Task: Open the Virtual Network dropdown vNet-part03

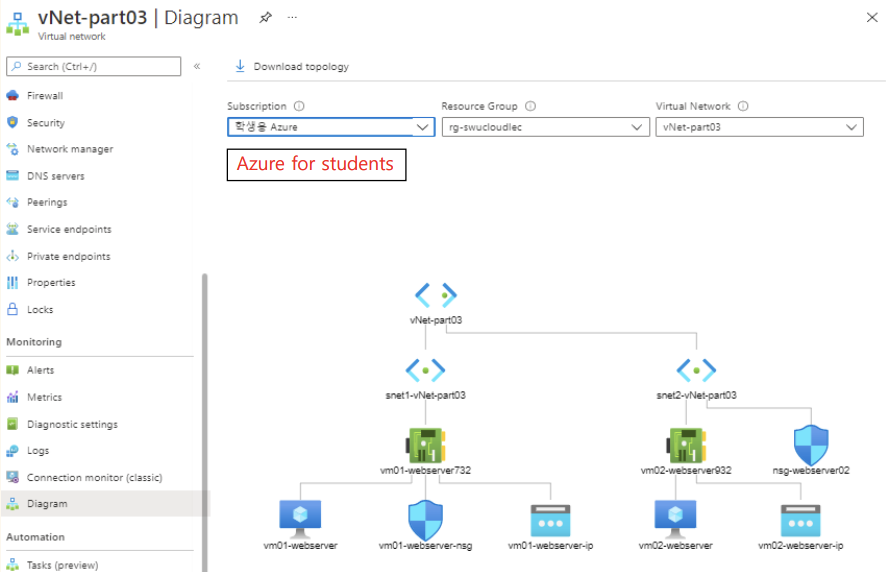Action: tap(759, 127)
